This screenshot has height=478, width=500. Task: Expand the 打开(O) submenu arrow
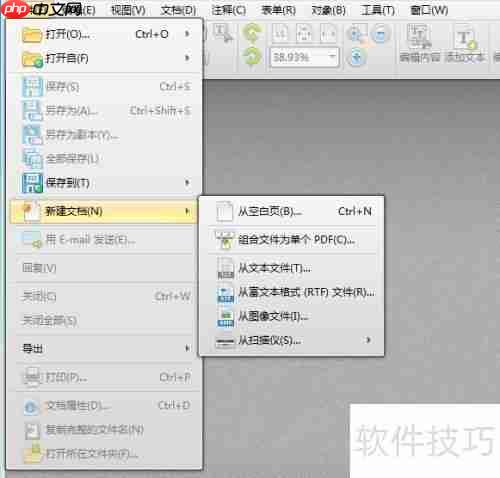pos(187,34)
